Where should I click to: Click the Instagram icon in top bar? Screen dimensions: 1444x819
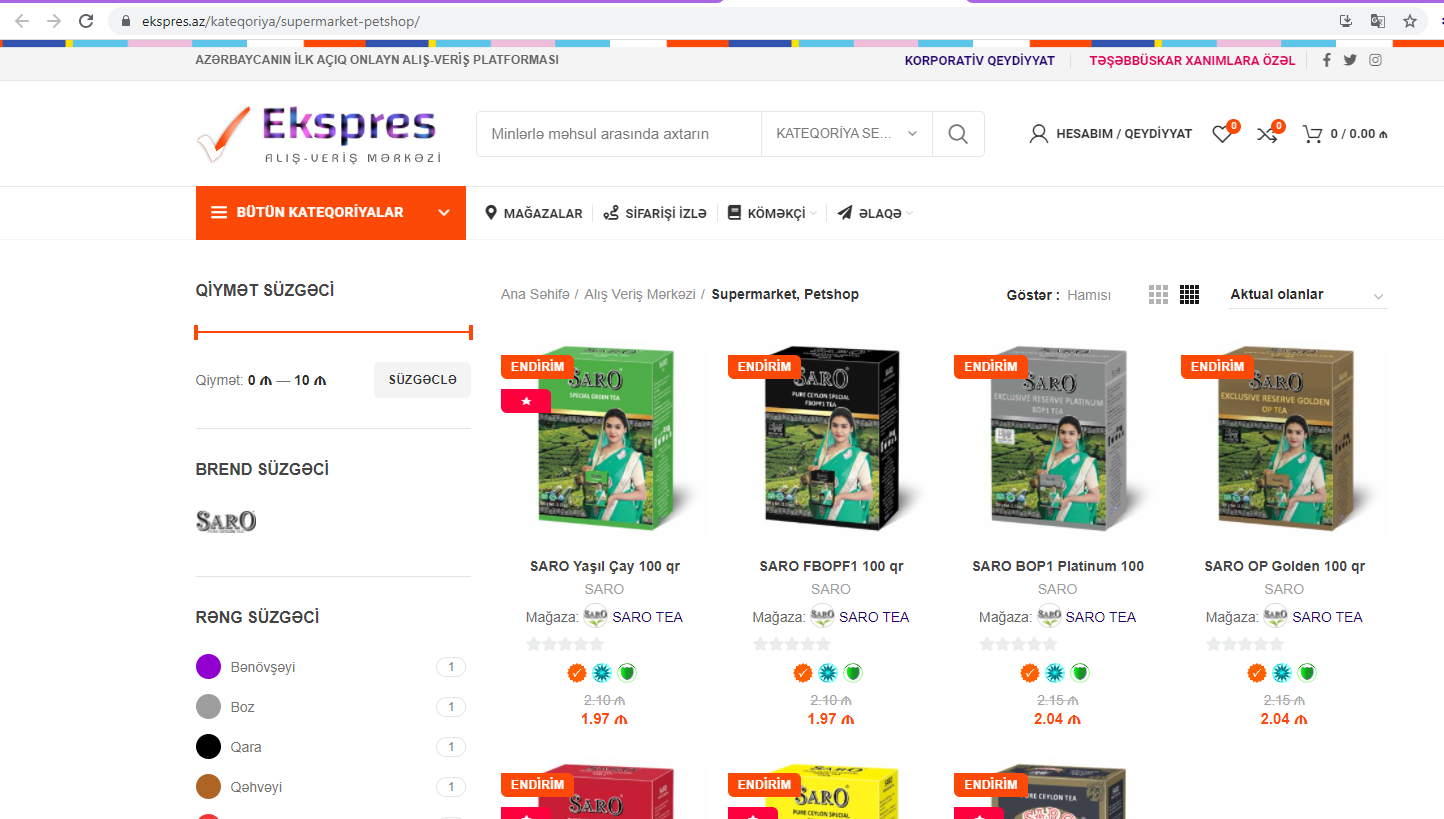coord(1375,60)
